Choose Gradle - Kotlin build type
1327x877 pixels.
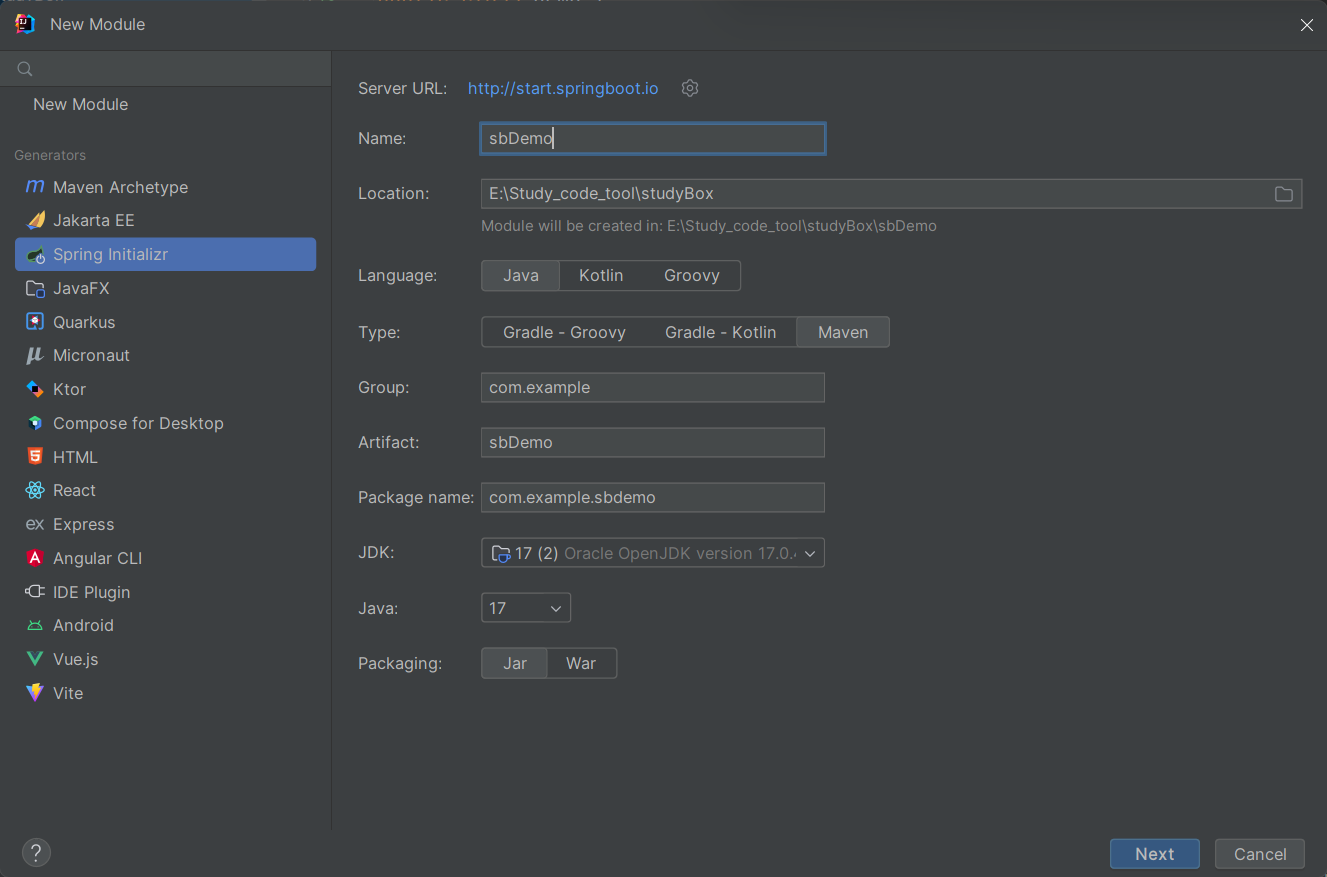pyautogui.click(x=721, y=332)
